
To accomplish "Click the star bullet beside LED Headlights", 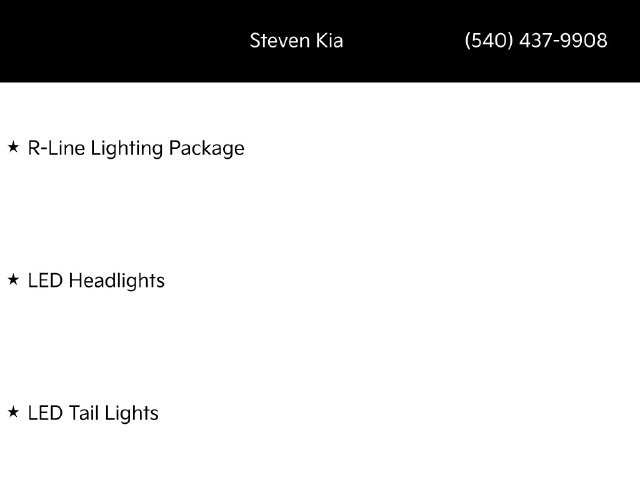I will click(13, 280).
